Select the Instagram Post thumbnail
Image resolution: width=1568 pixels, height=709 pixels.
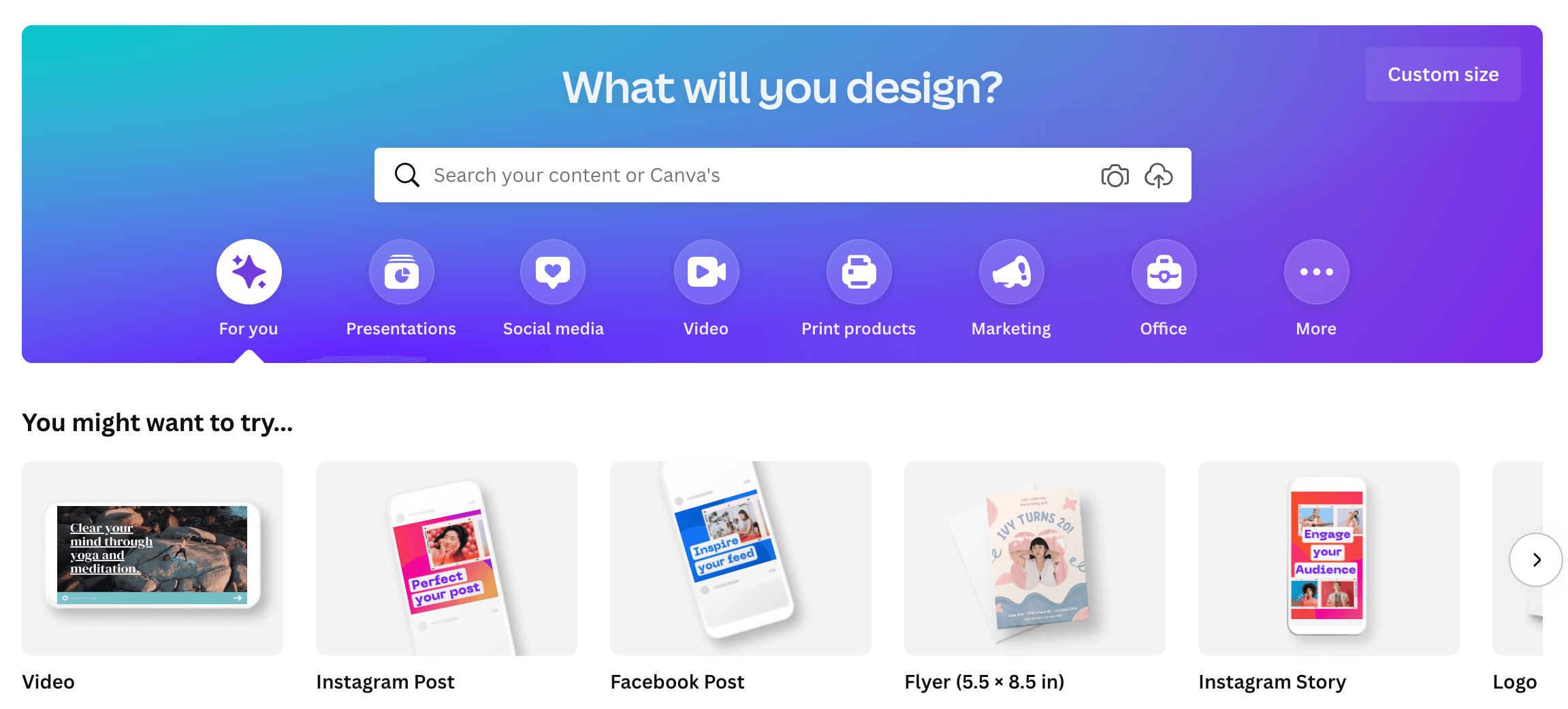pos(447,558)
